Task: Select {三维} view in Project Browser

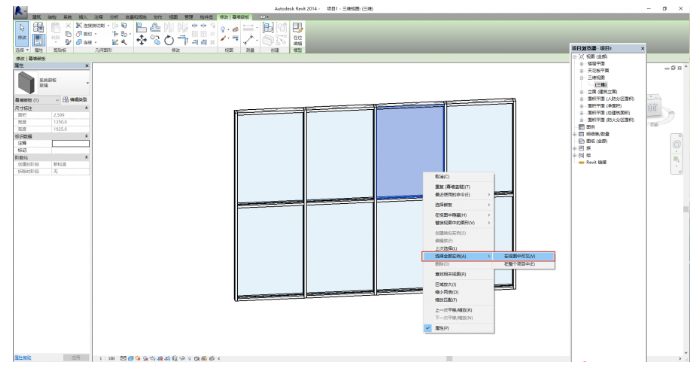Action: (600, 85)
